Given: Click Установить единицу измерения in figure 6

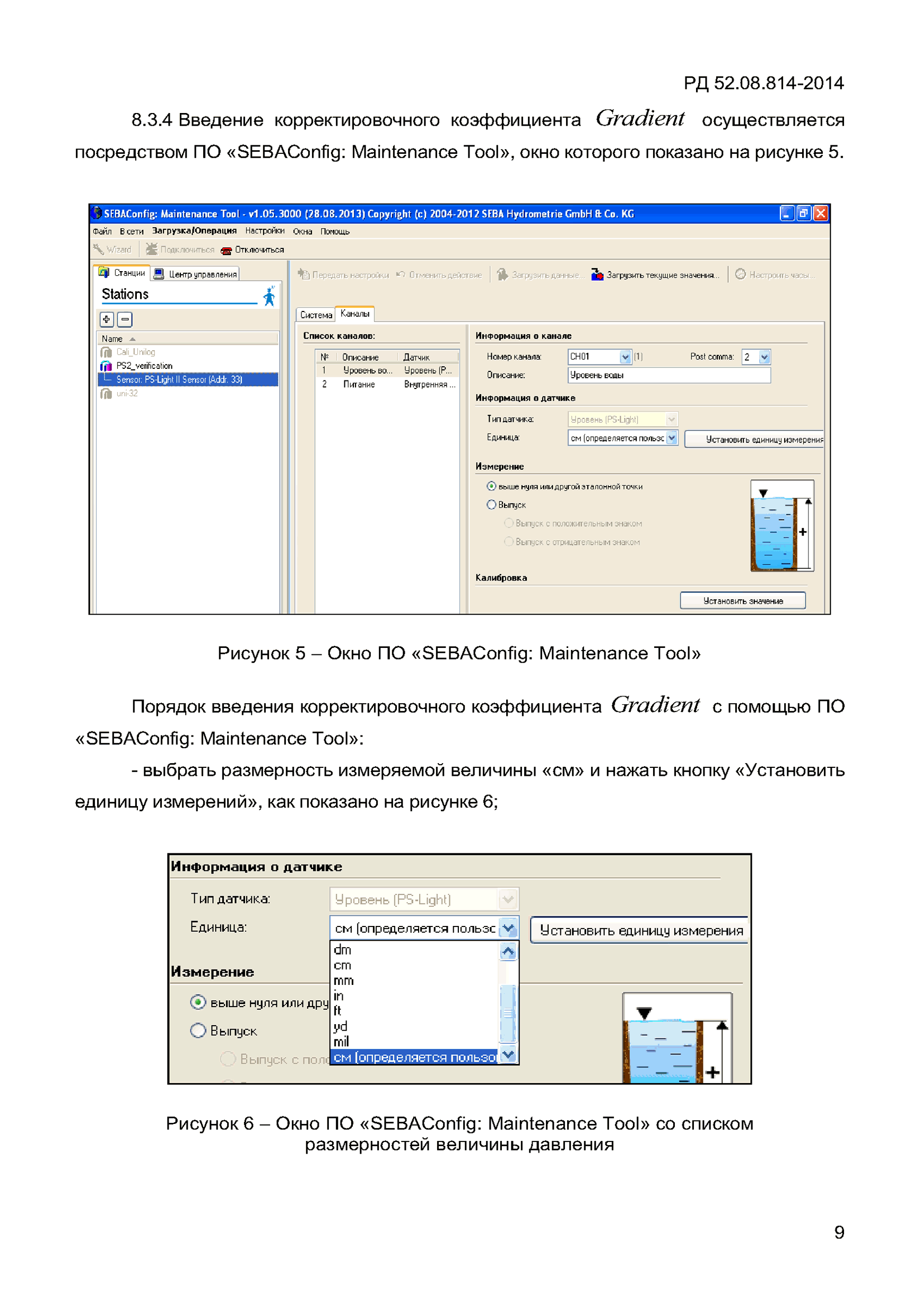Looking at the screenshot, I should click(640, 930).
